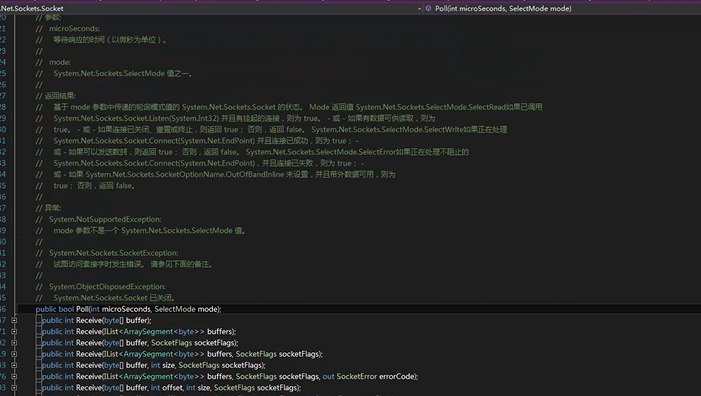
Task: Expand the Receive(IList<ArraySegment<byte>> buffers) outline node
Action: (14, 332)
